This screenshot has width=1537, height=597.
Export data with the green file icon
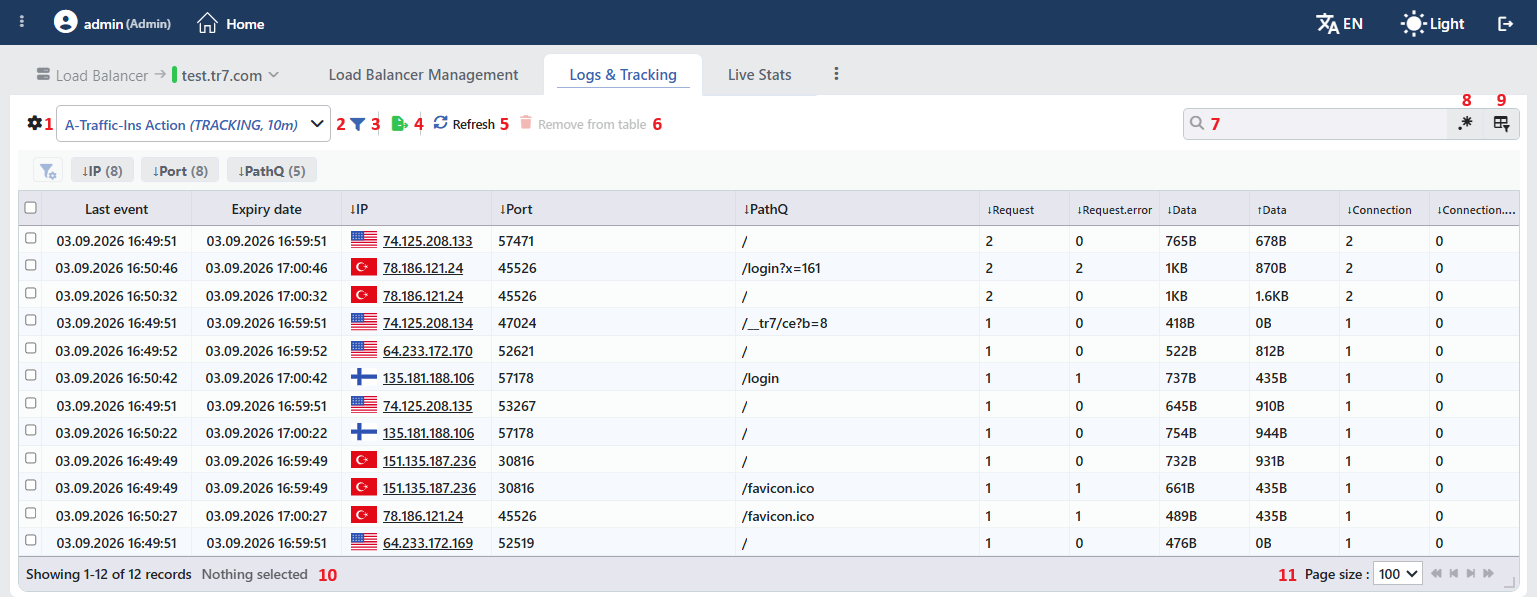click(400, 124)
